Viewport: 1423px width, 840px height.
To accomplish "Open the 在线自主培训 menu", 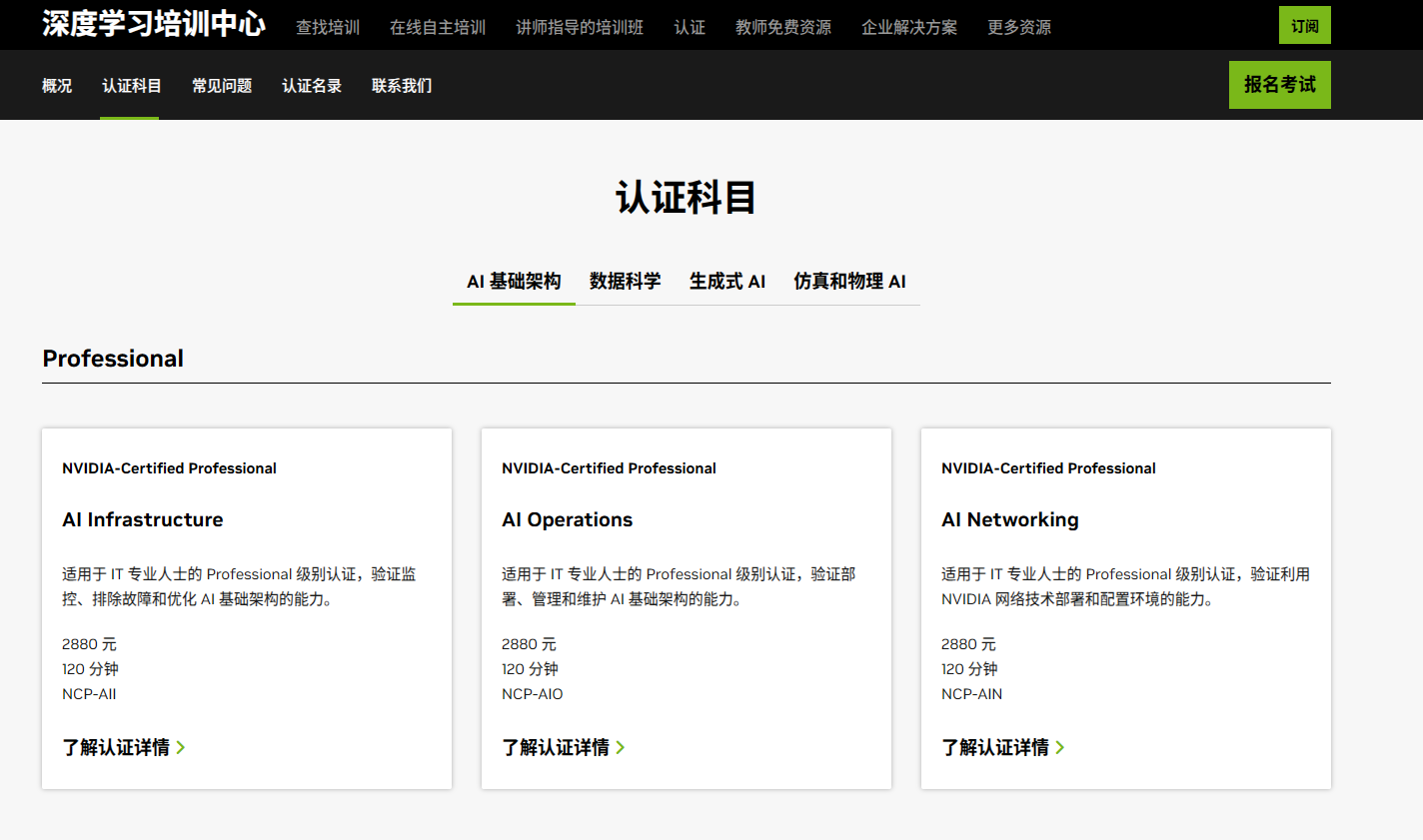I will (x=438, y=27).
